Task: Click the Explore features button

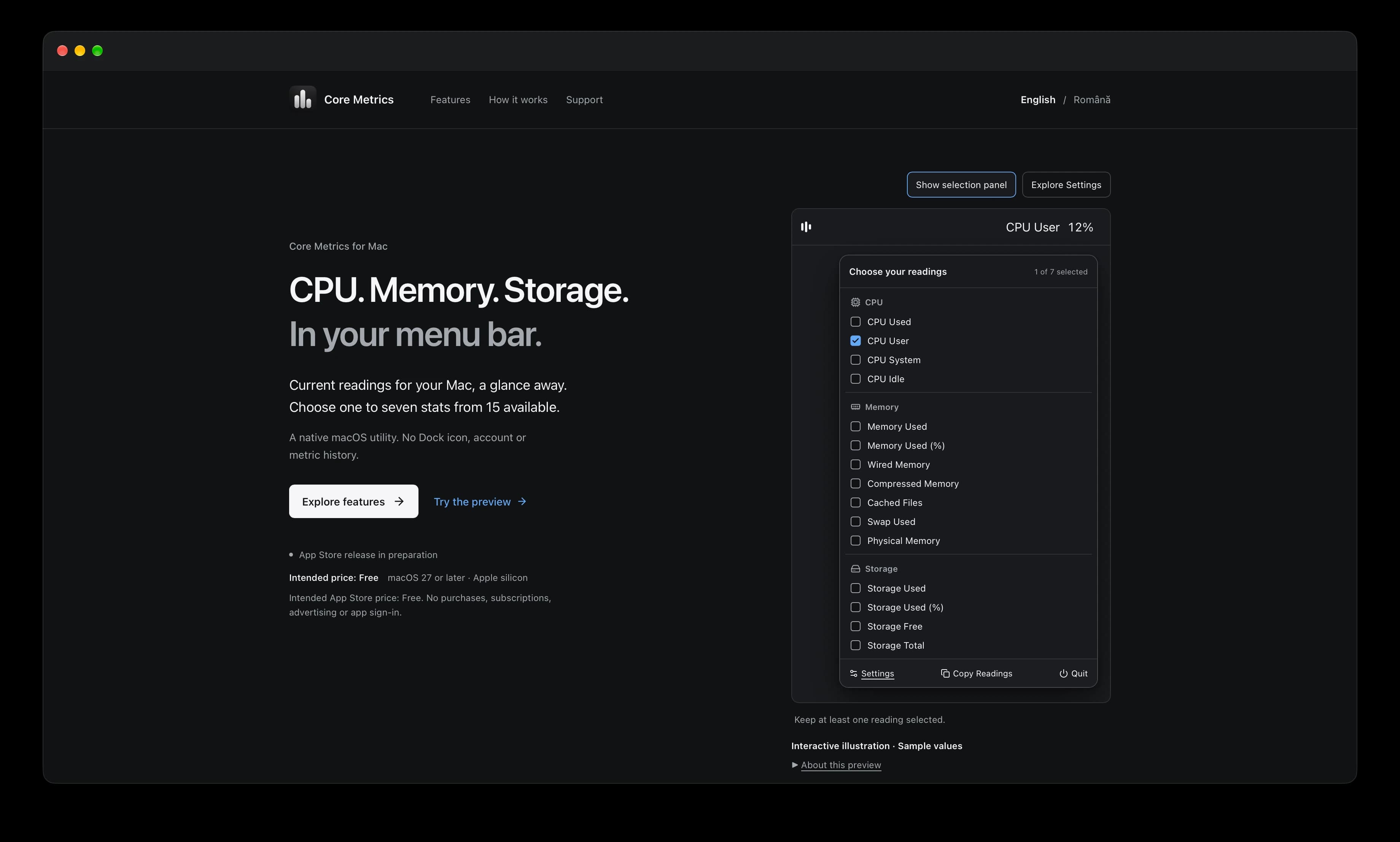Action: click(x=353, y=502)
